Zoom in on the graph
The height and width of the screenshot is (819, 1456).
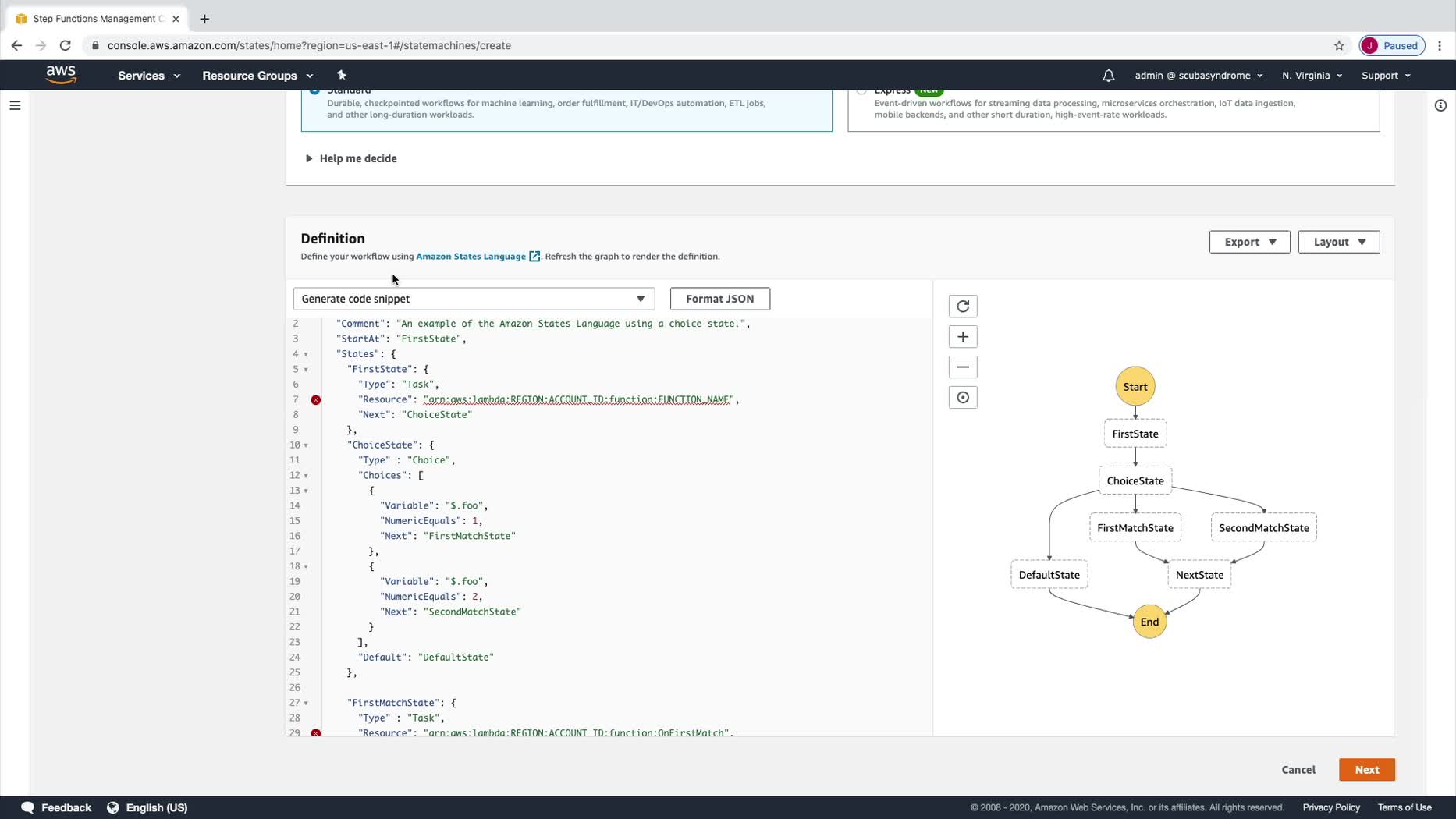pos(963,337)
